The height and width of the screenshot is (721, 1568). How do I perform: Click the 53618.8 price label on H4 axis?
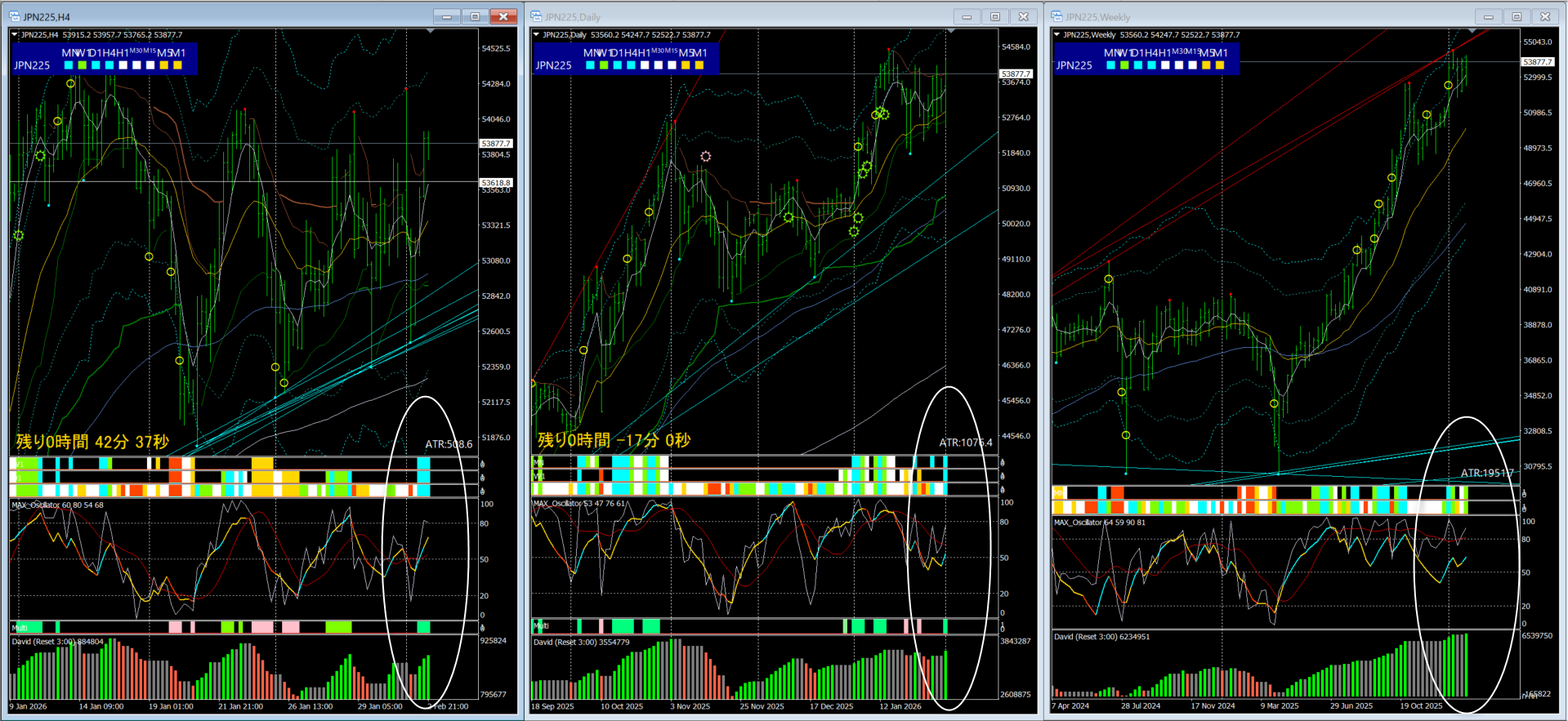[495, 183]
